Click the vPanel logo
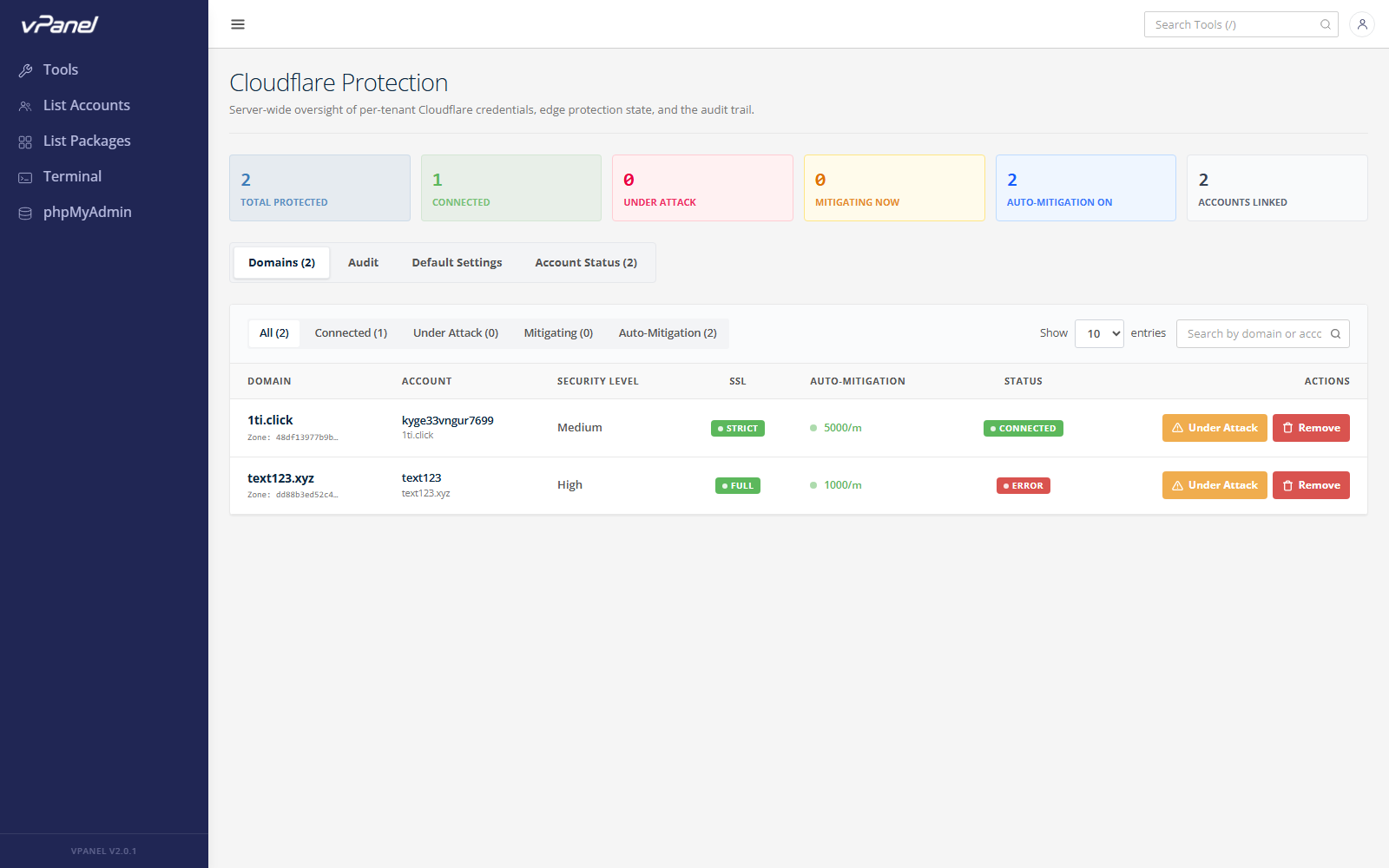Screen dimensions: 1389x868 (x=60, y=24)
